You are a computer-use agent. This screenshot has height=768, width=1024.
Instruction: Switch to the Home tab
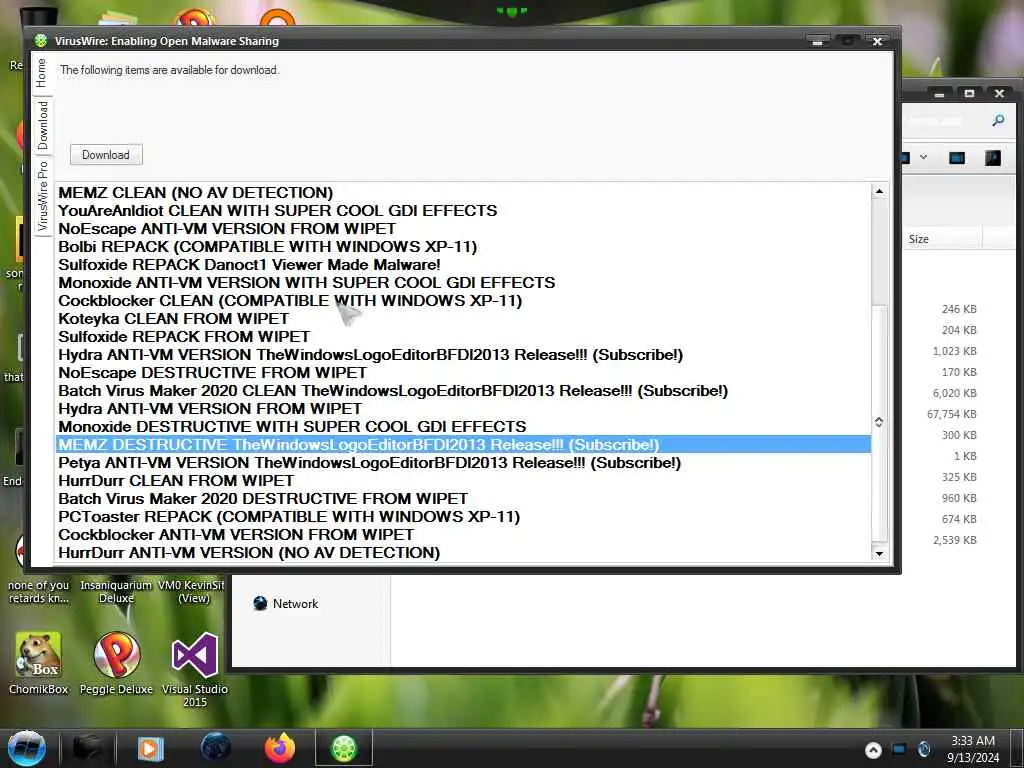click(x=42, y=73)
